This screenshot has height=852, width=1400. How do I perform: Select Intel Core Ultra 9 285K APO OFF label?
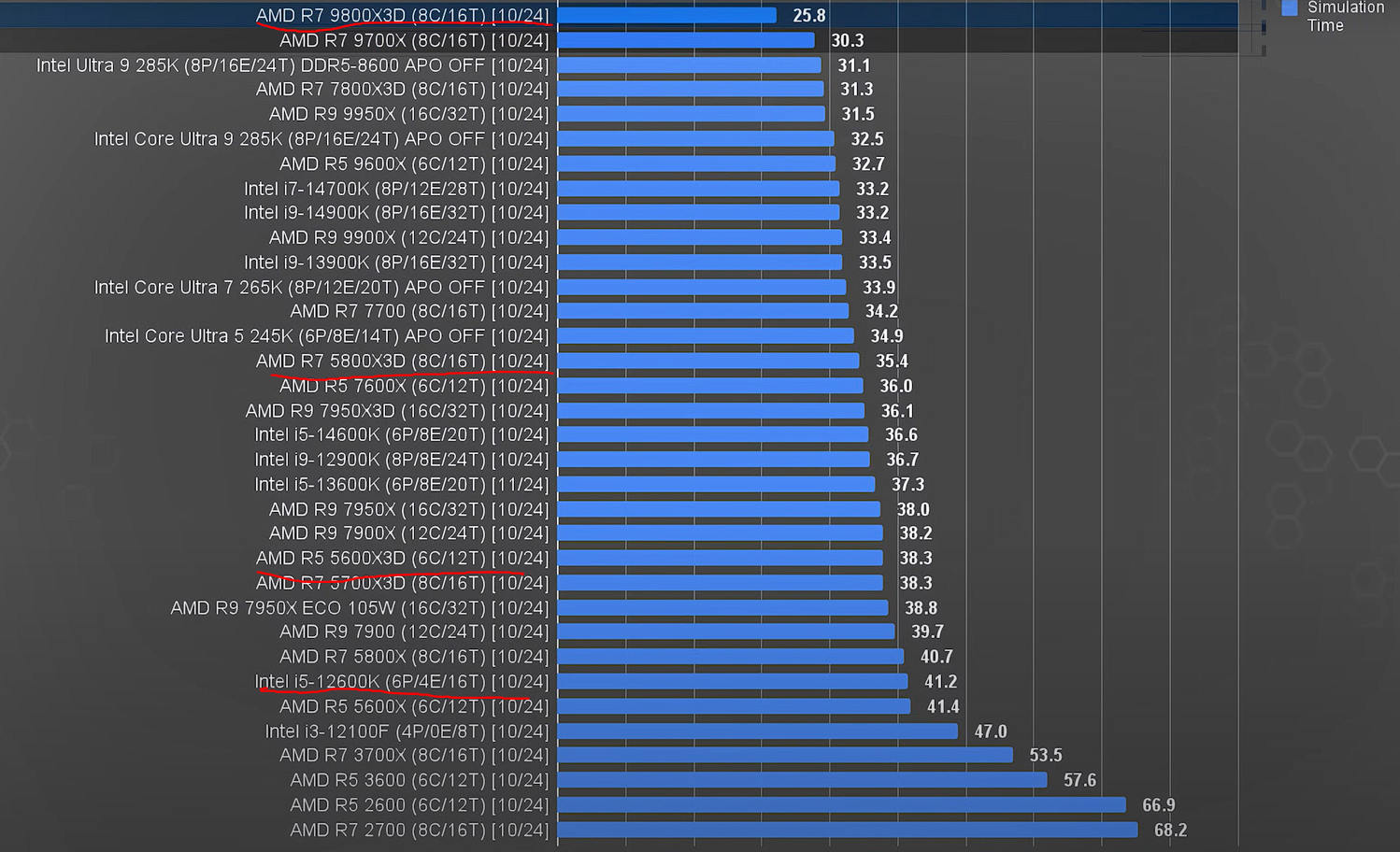pyautogui.click(x=321, y=139)
